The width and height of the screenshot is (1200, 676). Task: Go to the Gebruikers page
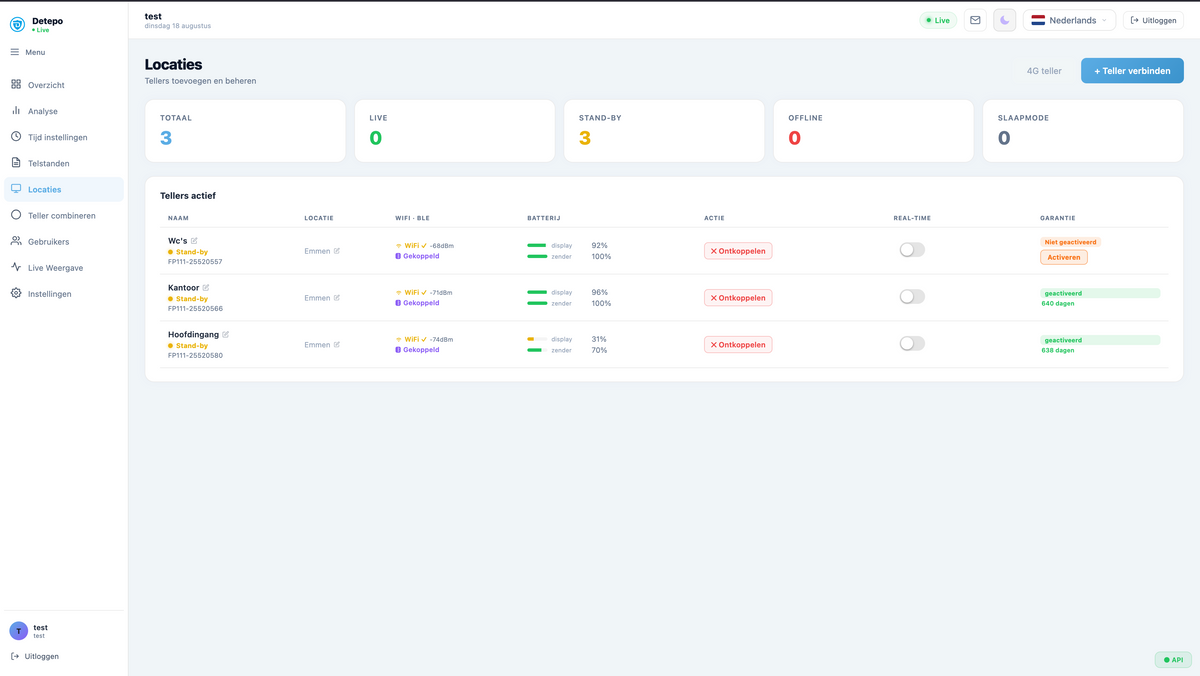pyautogui.click(x=64, y=241)
